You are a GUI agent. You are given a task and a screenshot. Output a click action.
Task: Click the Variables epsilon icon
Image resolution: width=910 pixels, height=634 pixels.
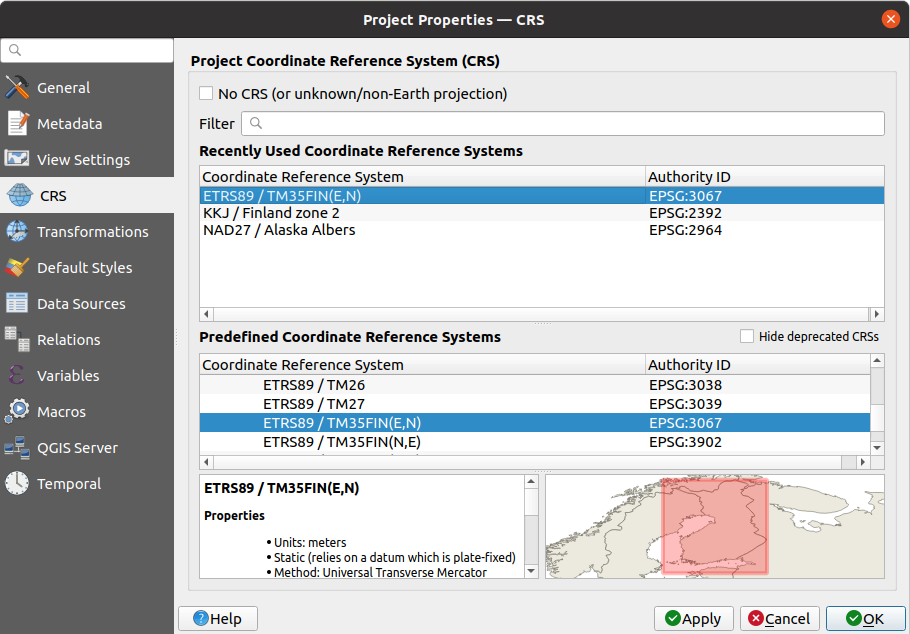[x=18, y=375]
